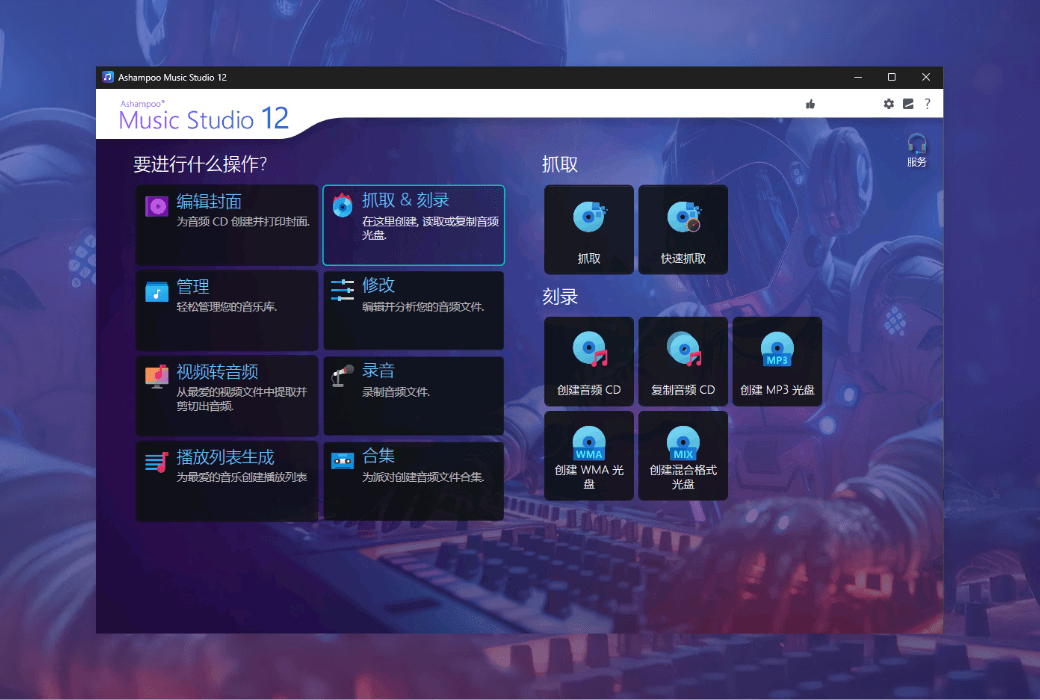Click the 创建 MP3 光盘 button
The width and height of the screenshot is (1040, 700).
pos(777,362)
